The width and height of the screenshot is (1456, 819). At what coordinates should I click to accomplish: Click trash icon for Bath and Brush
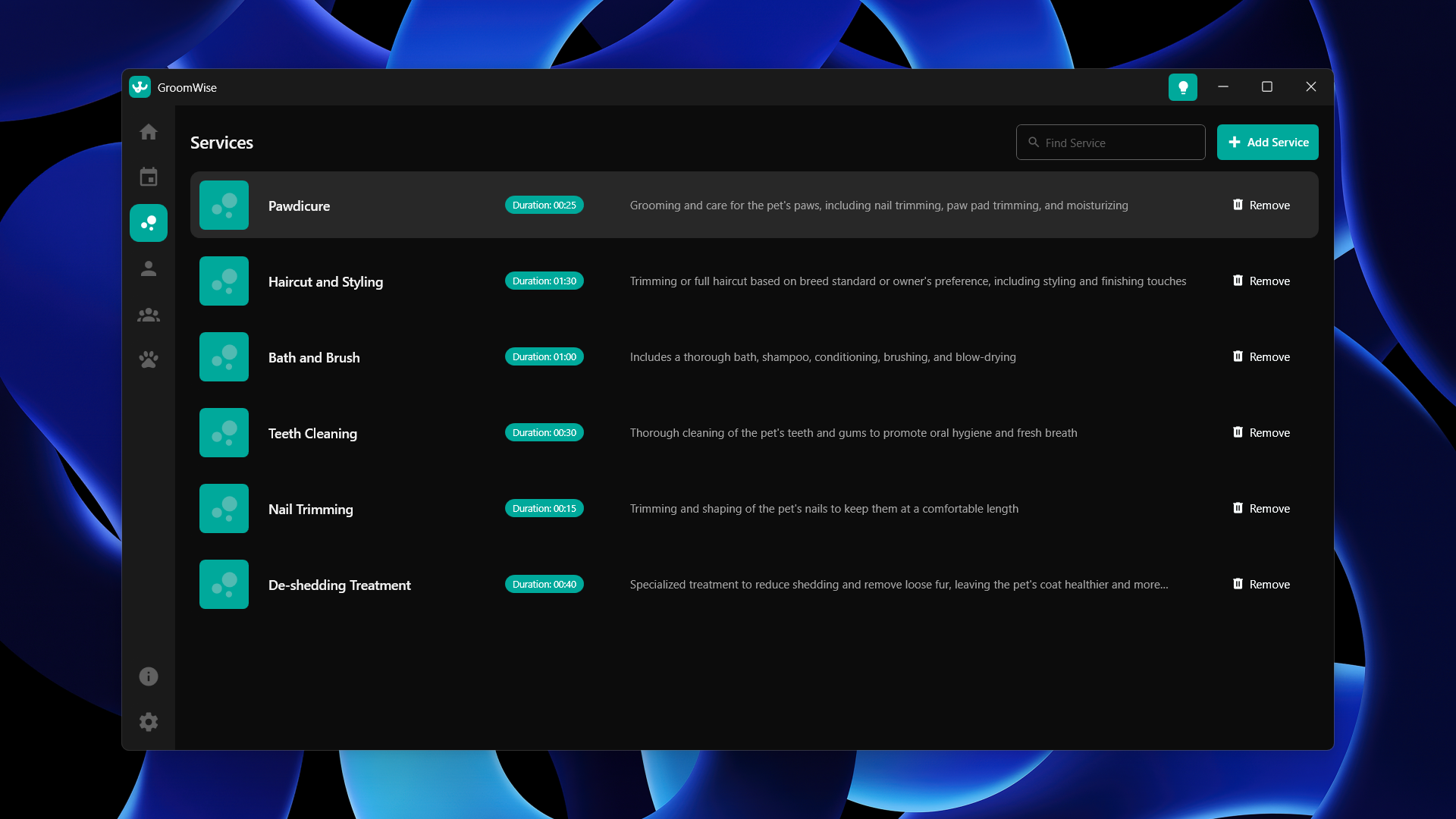click(x=1238, y=356)
